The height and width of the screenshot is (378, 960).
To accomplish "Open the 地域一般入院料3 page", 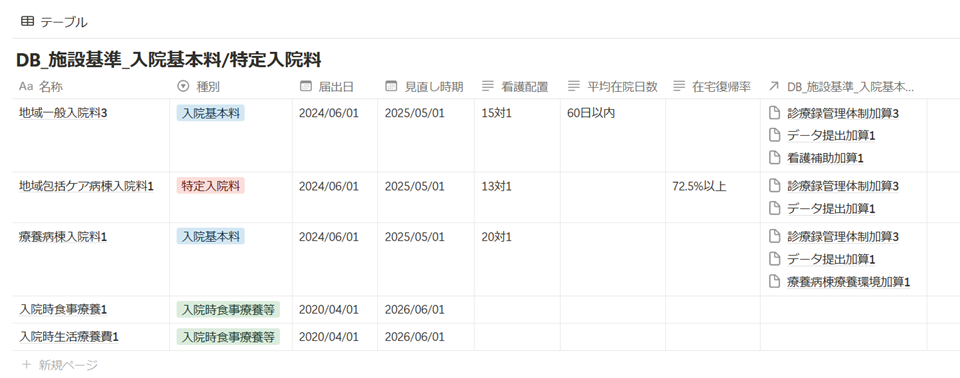I will coord(63,113).
